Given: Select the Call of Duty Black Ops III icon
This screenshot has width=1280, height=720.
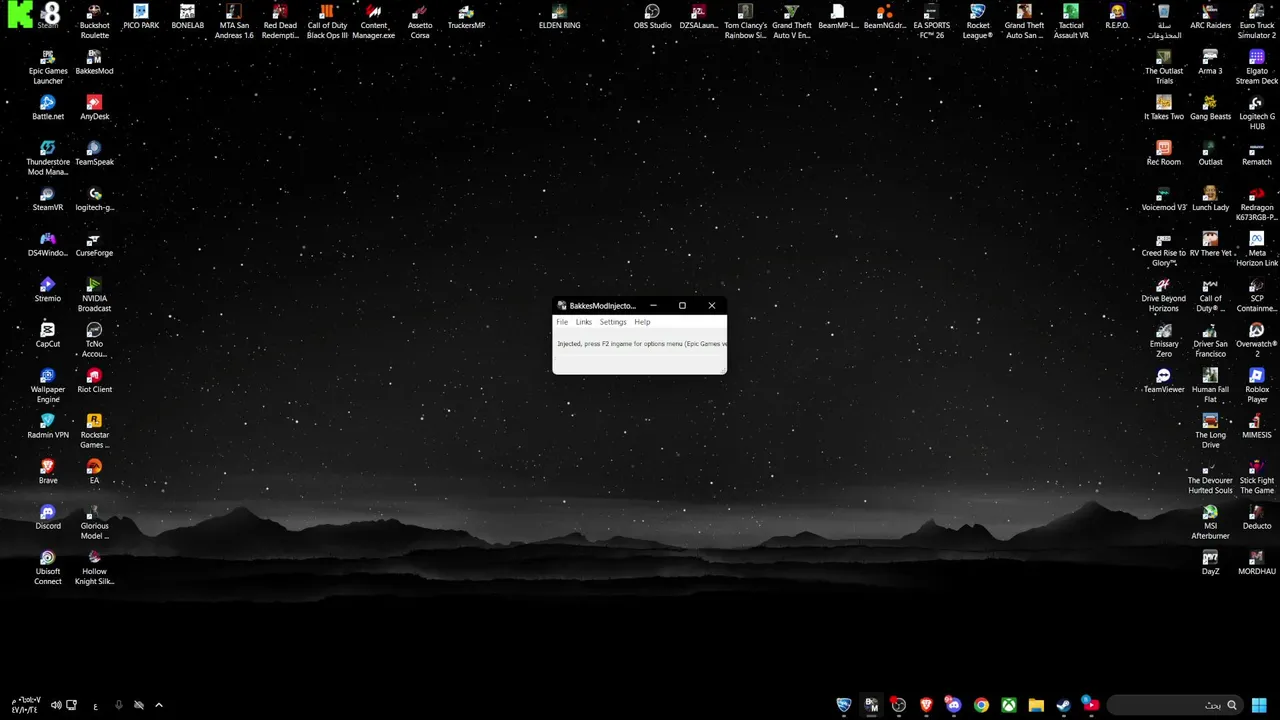Looking at the screenshot, I should (x=327, y=21).
